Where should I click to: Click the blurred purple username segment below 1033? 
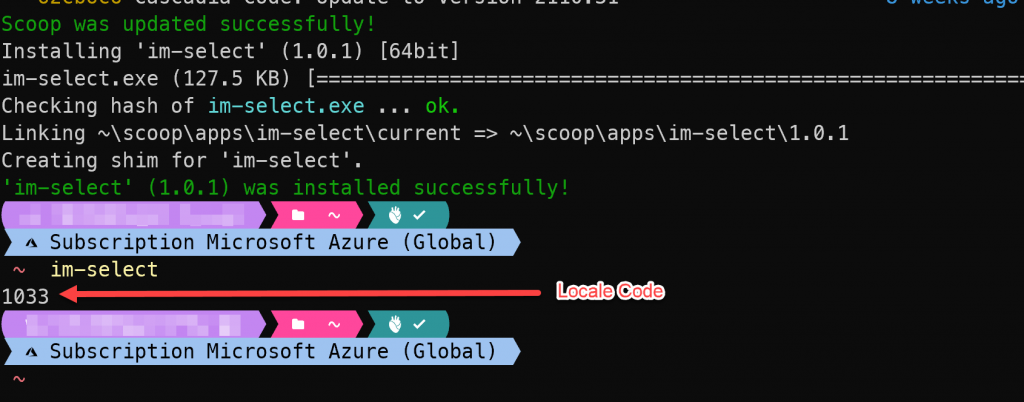[133, 324]
